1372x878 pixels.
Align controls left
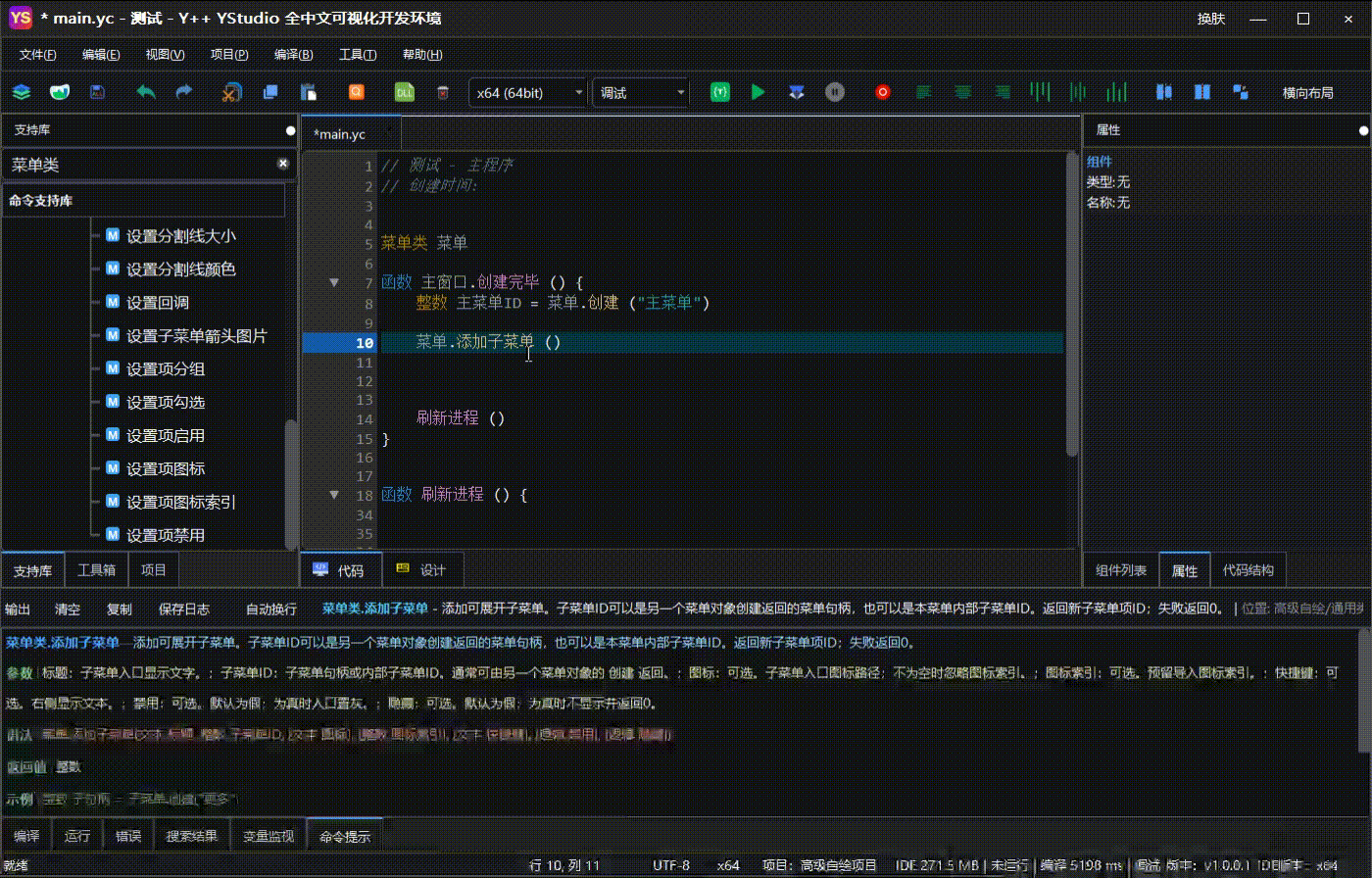click(x=923, y=92)
